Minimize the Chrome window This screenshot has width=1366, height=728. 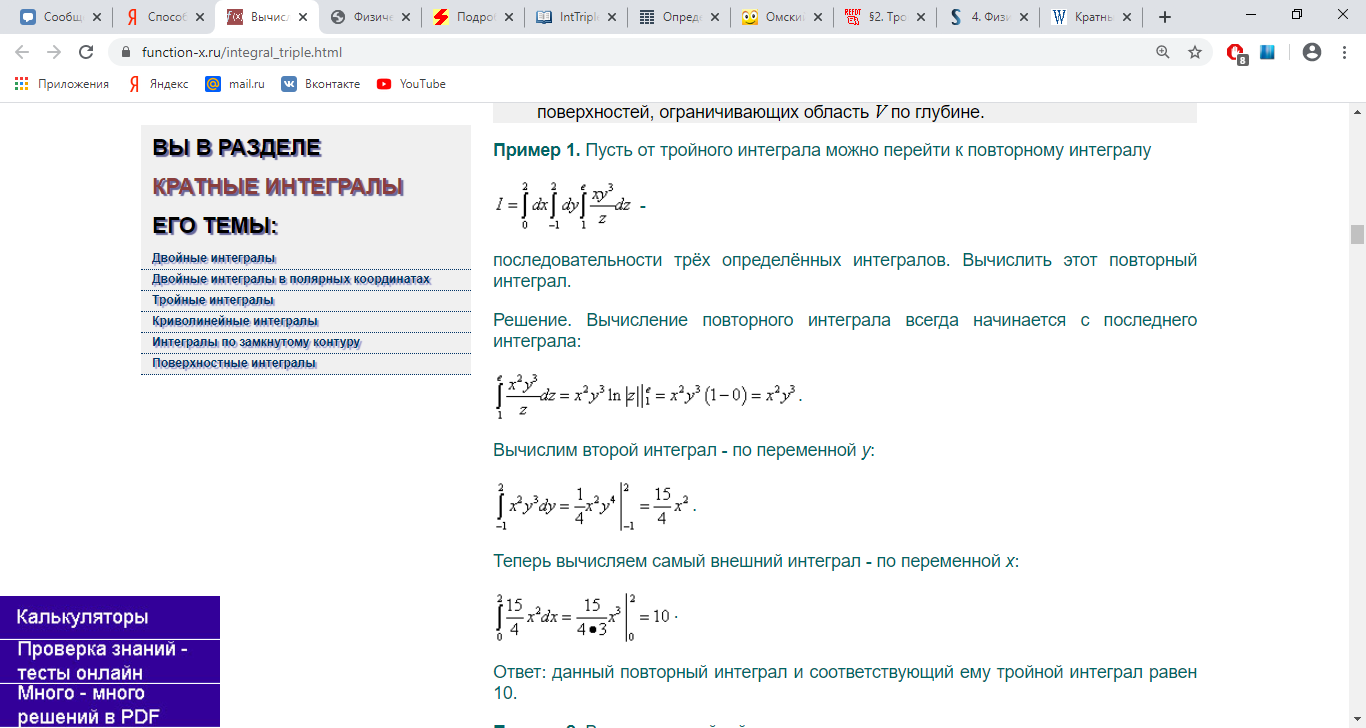[1251, 15]
